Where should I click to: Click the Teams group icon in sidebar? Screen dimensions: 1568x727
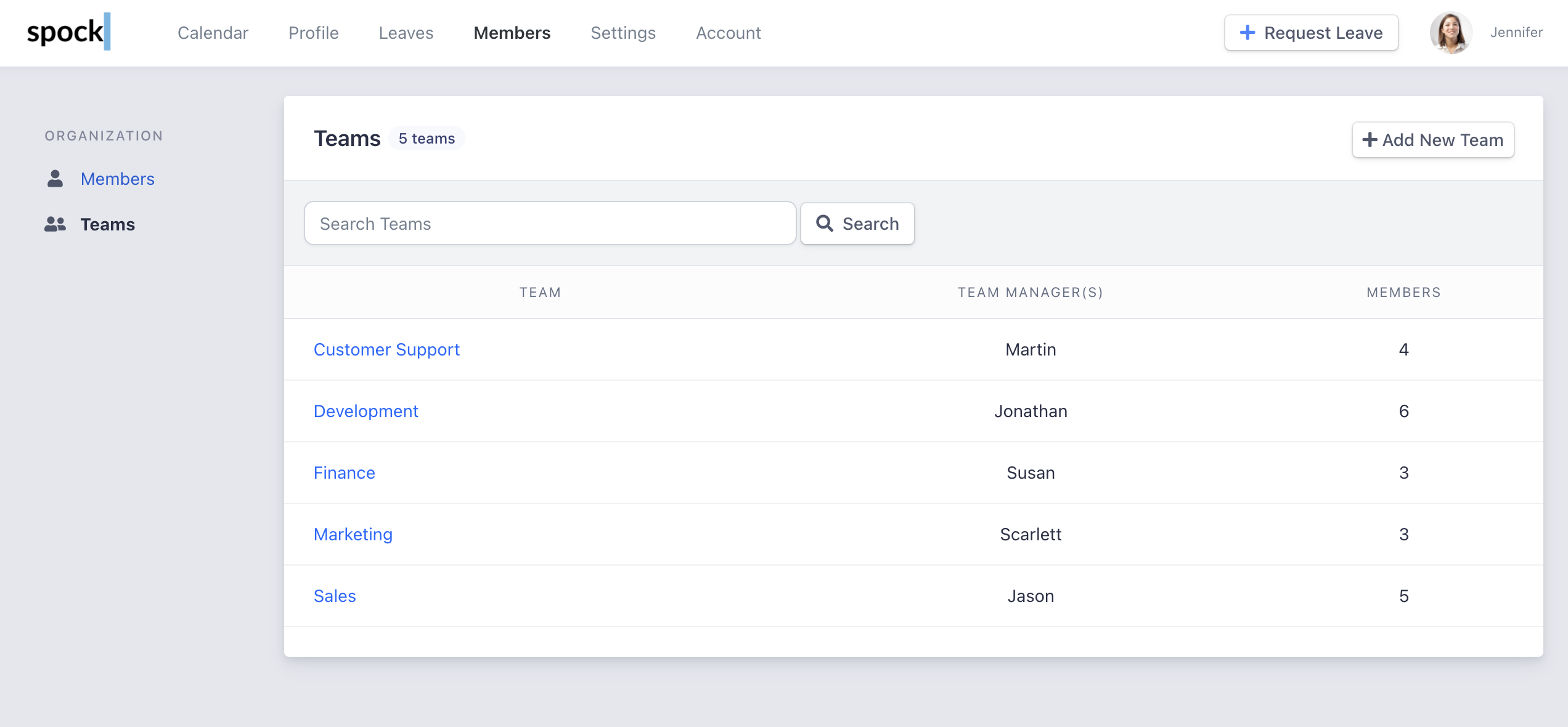(55, 224)
